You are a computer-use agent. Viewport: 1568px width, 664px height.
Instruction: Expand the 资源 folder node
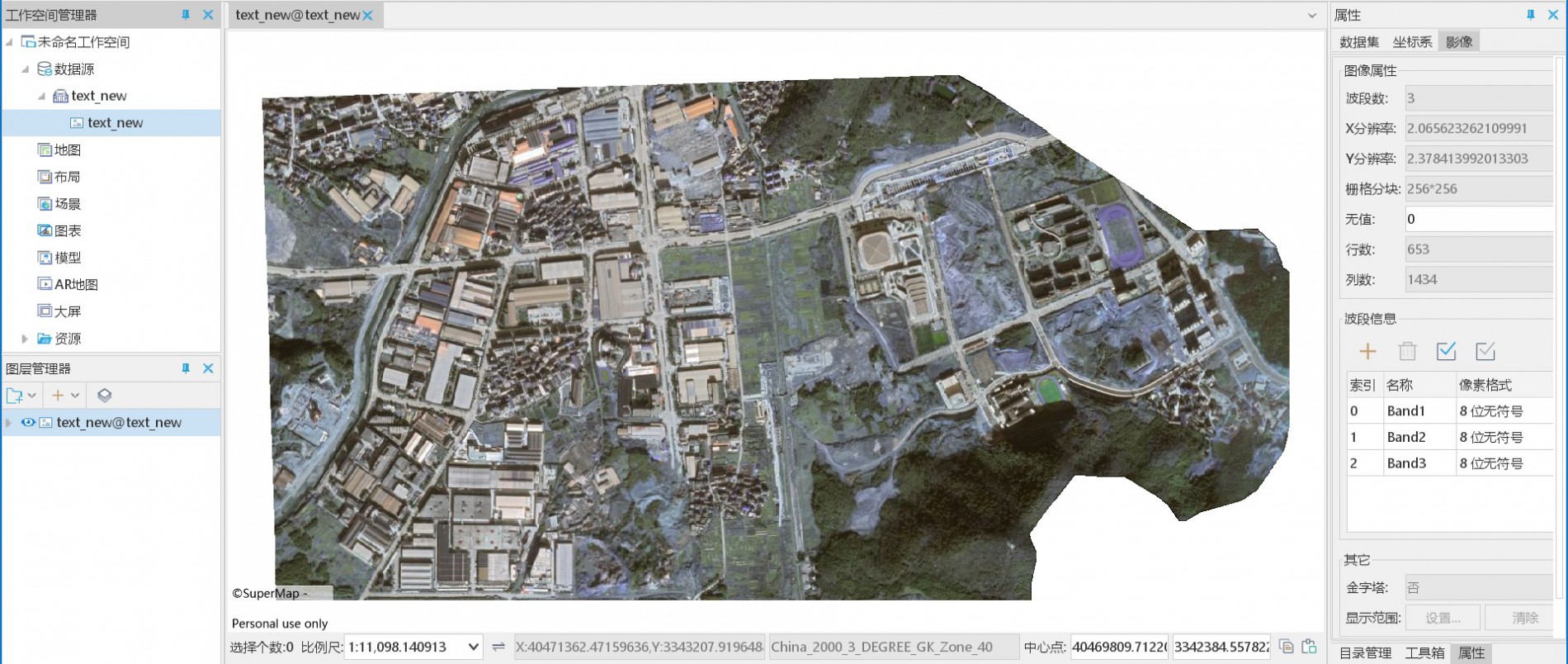pyautogui.click(x=25, y=339)
